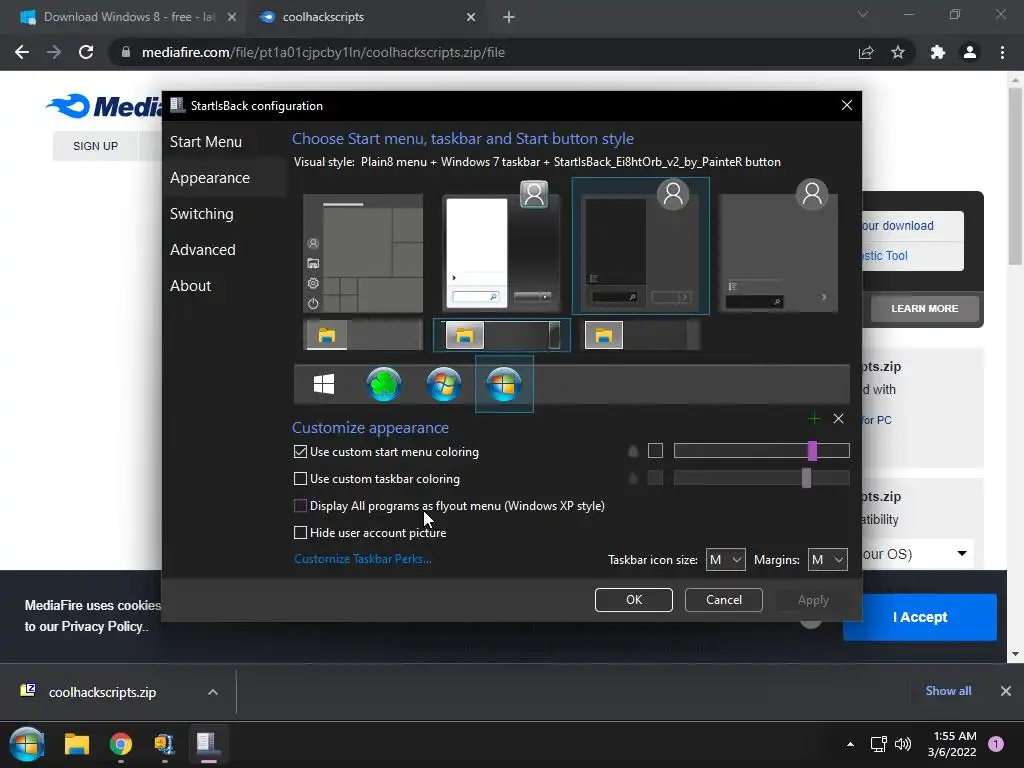
Task: Select third dark taskbar style thumbnail
Action: [x=641, y=335]
